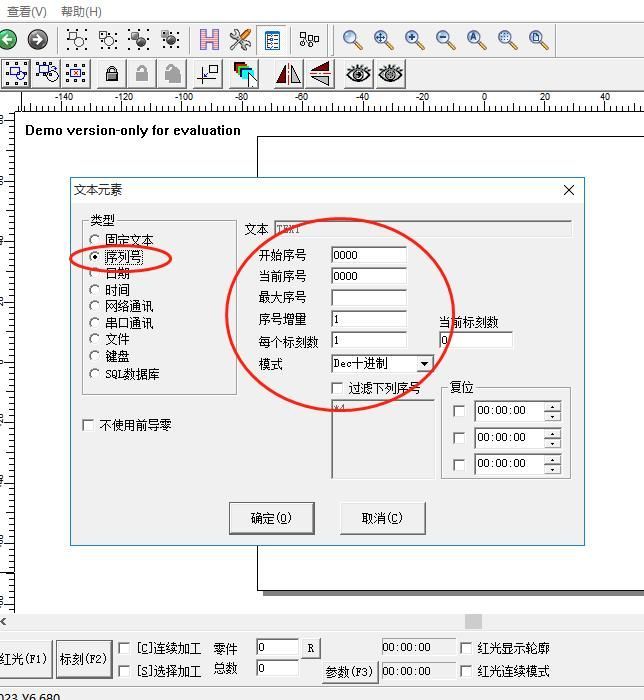Click the 最大序号 input field
Screen dimensions: 644x700
point(369,297)
